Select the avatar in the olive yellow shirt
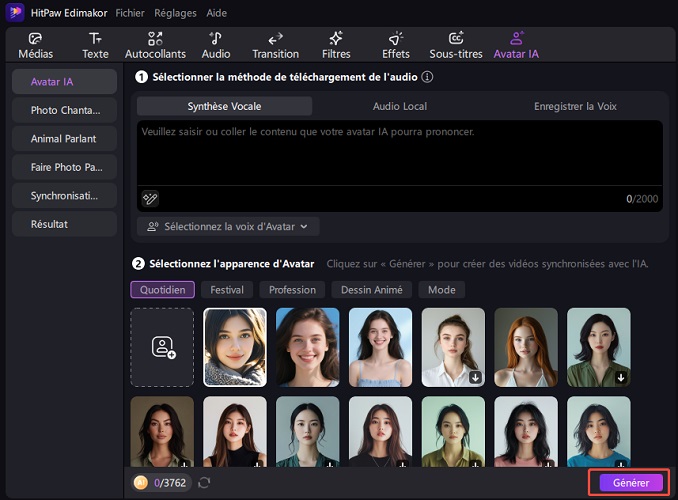 point(453,432)
